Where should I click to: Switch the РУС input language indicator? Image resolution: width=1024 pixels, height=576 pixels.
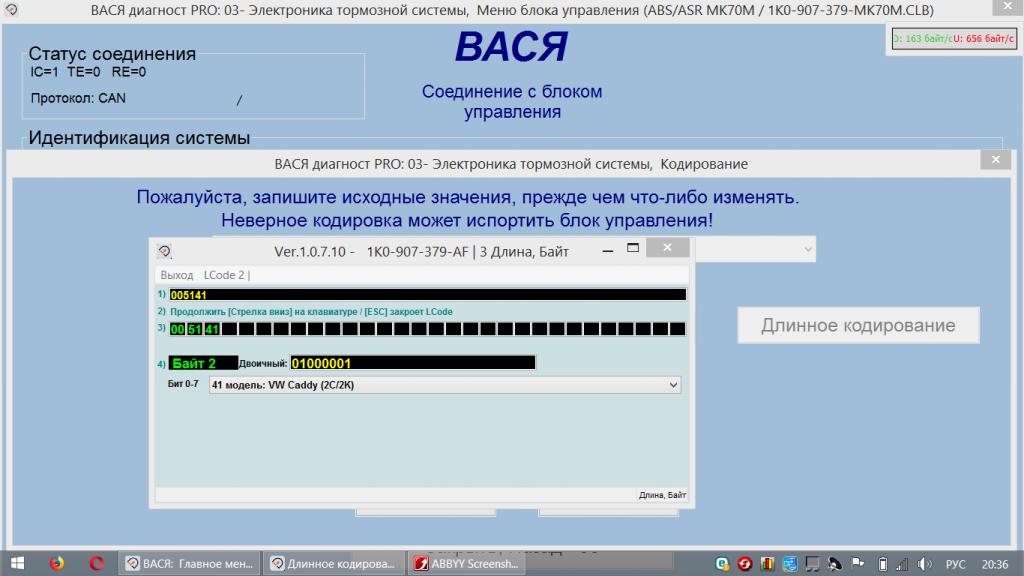click(x=955, y=564)
